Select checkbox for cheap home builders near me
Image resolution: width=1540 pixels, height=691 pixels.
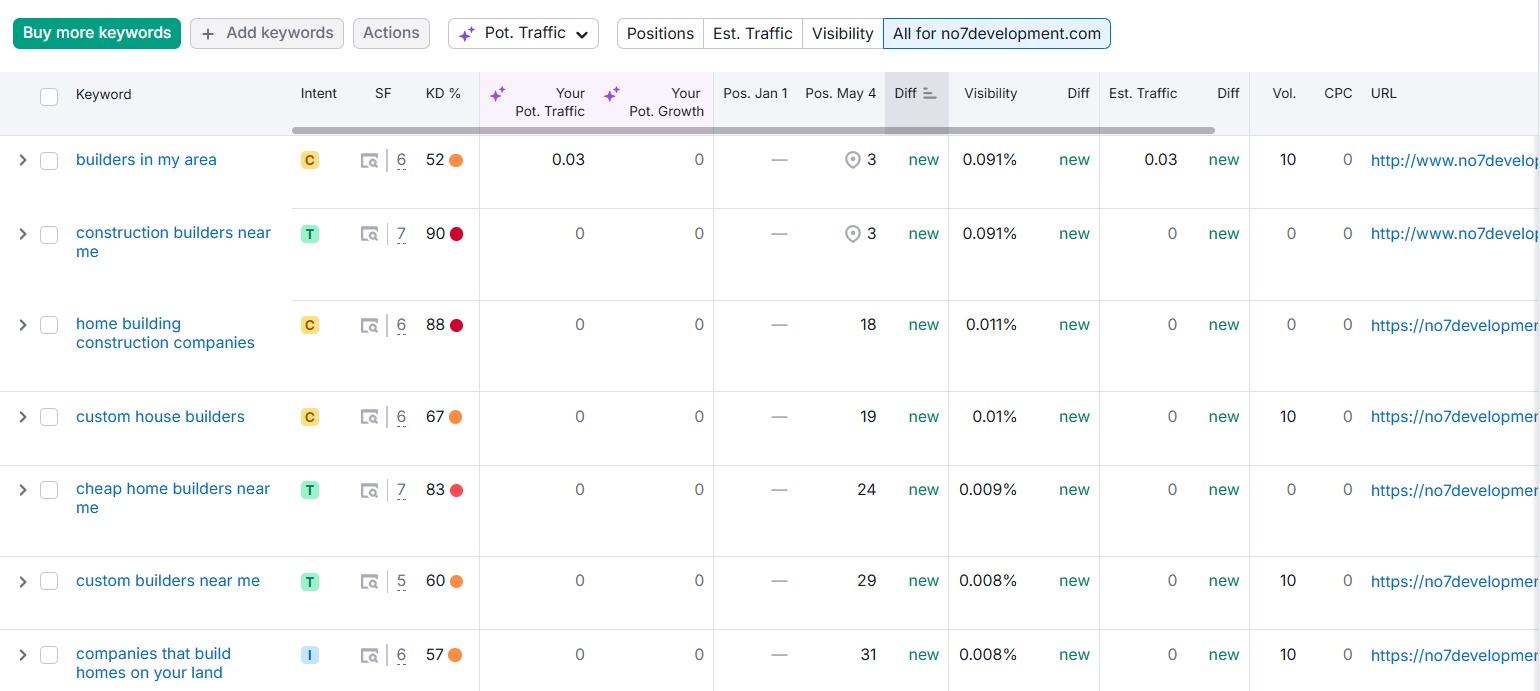click(49, 490)
